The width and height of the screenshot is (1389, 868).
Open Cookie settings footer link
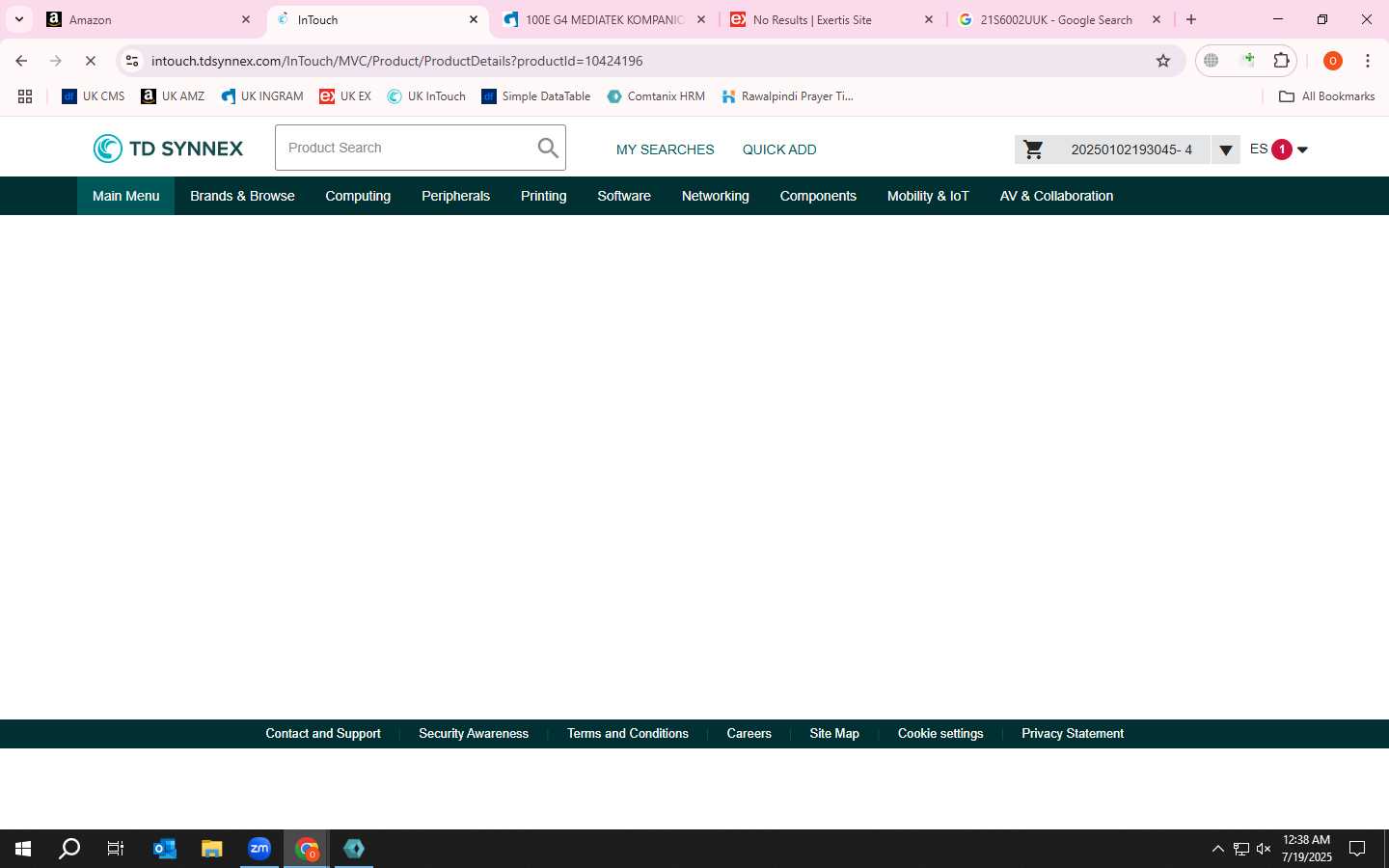pos(940,734)
